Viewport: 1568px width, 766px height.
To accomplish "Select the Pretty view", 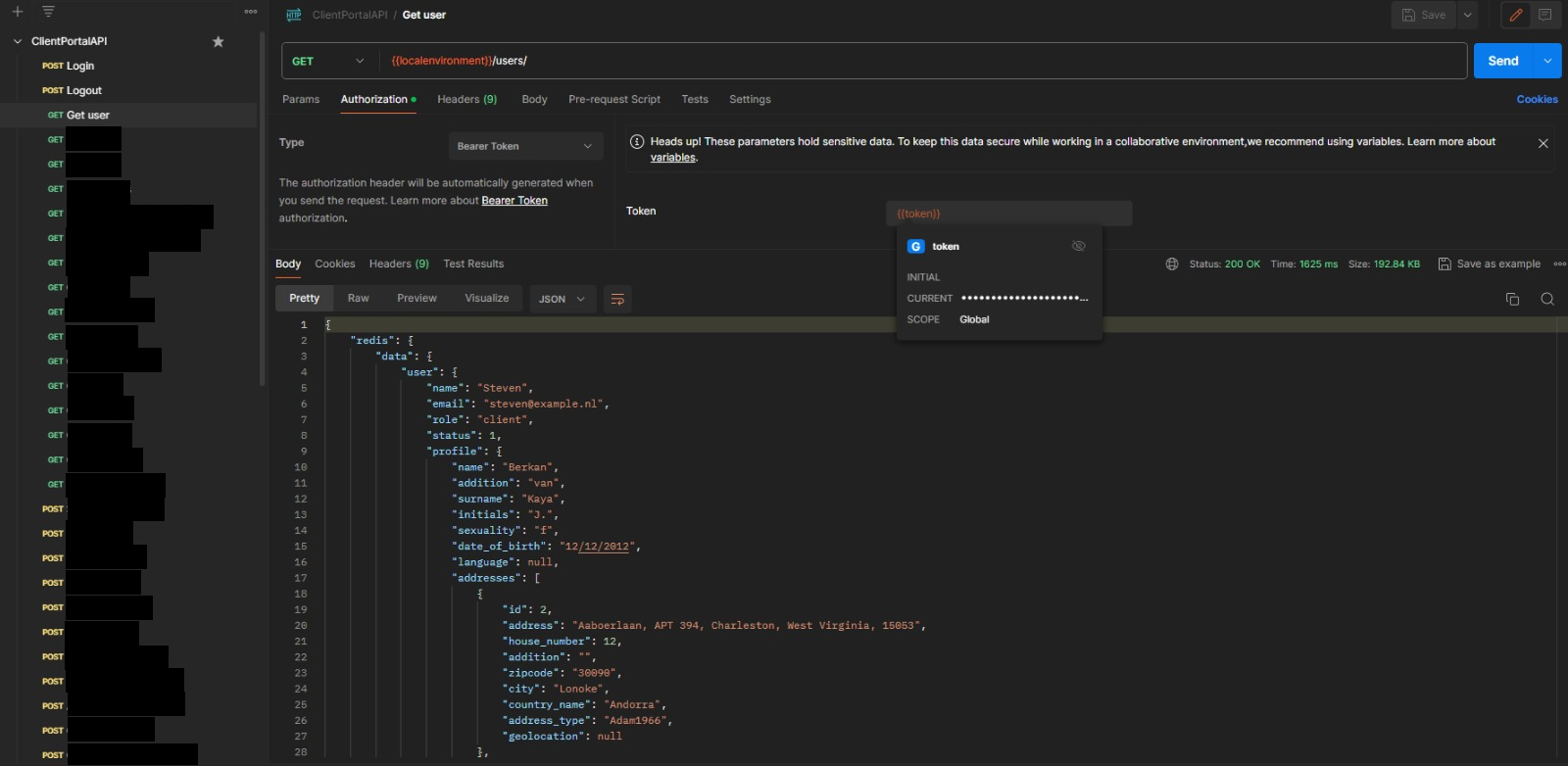I will pyautogui.click(x=305, y=298).
